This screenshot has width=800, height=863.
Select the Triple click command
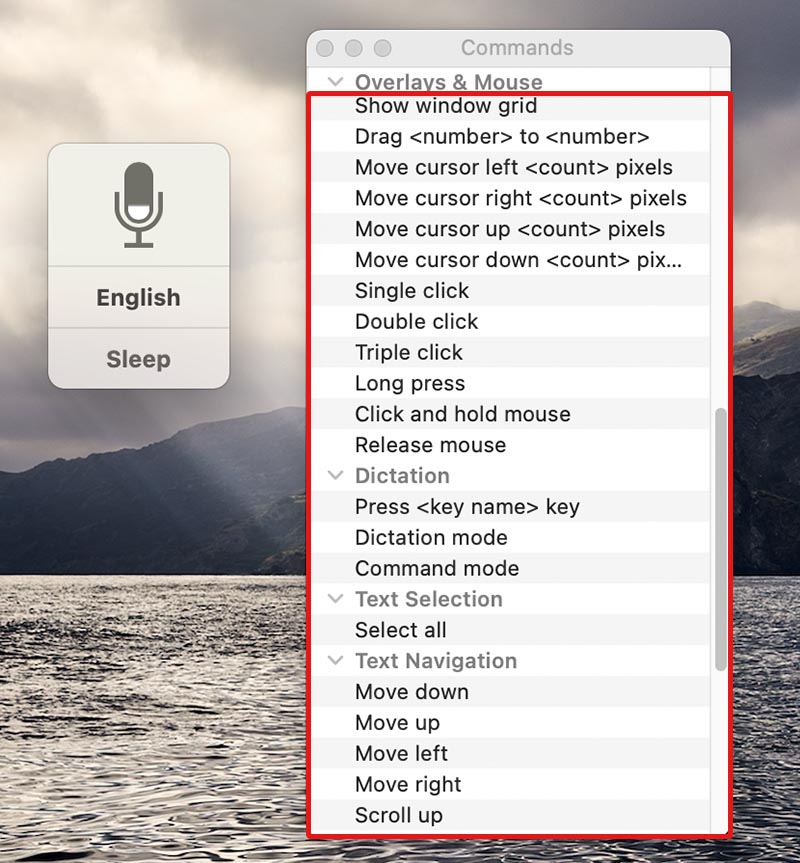(x=408, y=352)
